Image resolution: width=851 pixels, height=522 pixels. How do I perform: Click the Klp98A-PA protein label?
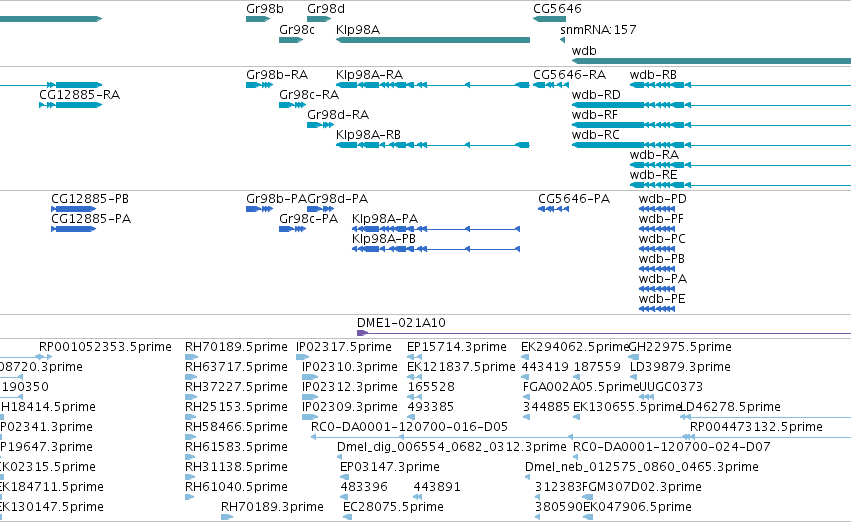point(385,219)
